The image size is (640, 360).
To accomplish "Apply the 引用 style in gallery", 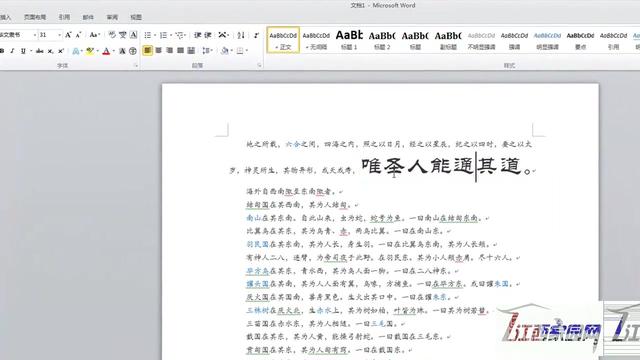I will pyautogui.click(x=613, y=40).
